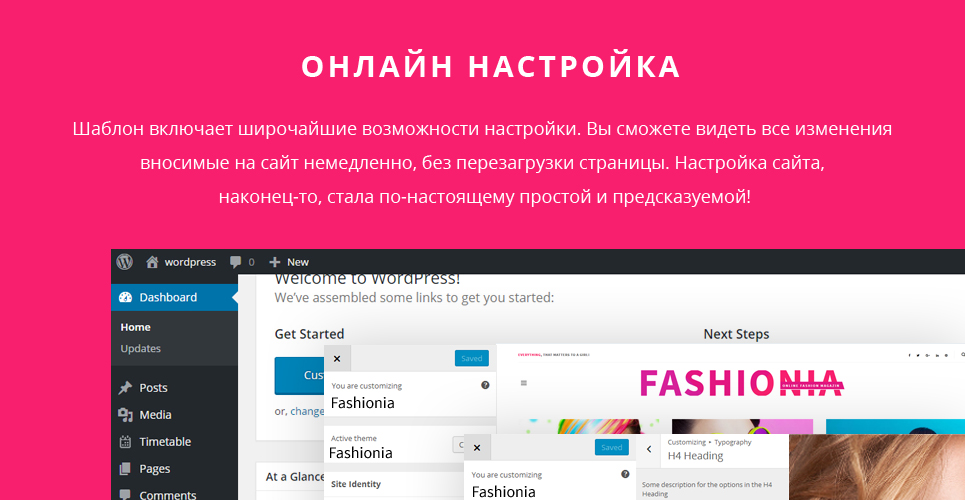Click the LinkedIn icon in preview header
This screenshot has height=500, width=965.
tap(937, 355)
